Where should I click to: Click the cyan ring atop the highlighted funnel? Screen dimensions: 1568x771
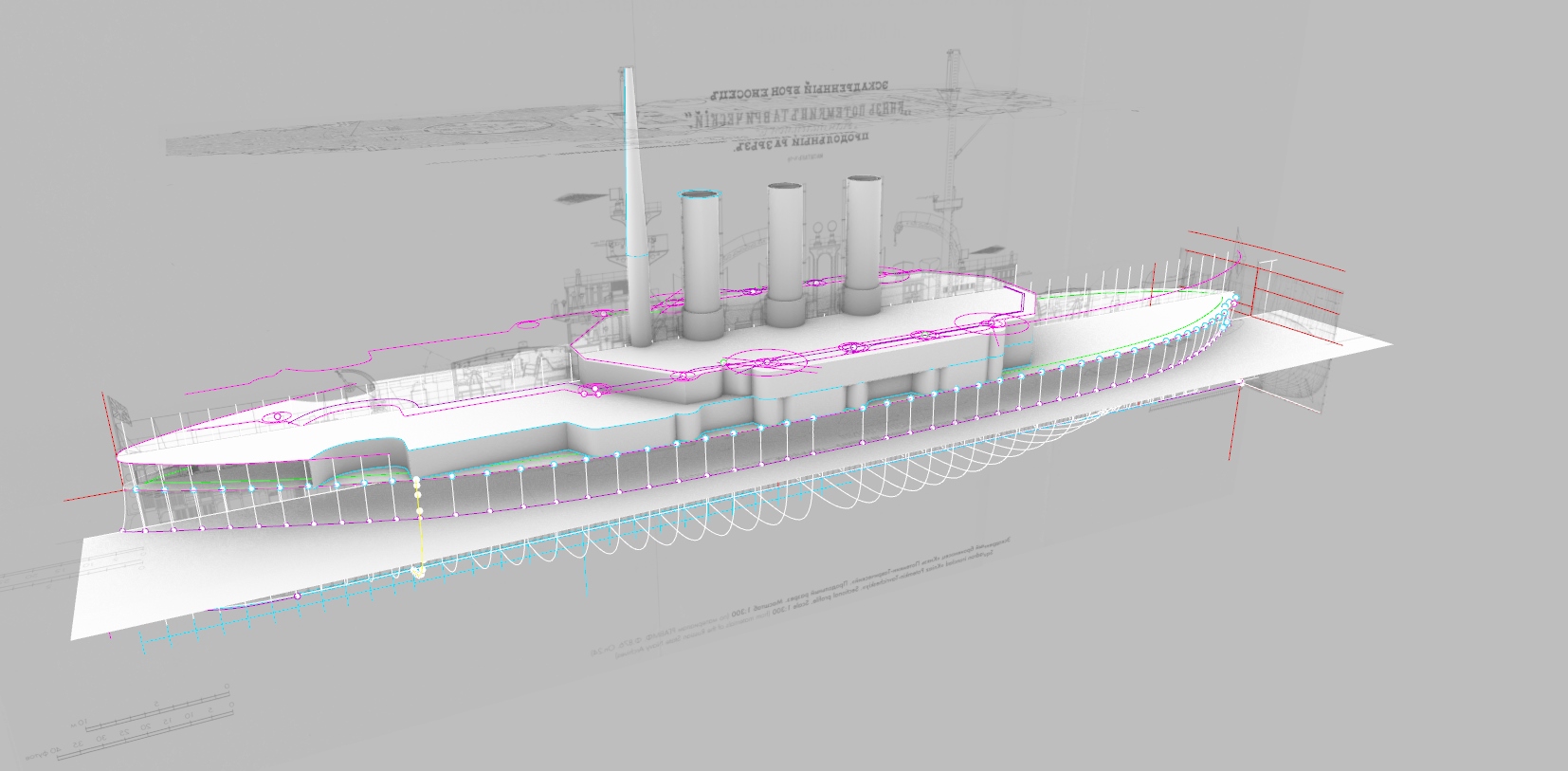pos(701,193)
